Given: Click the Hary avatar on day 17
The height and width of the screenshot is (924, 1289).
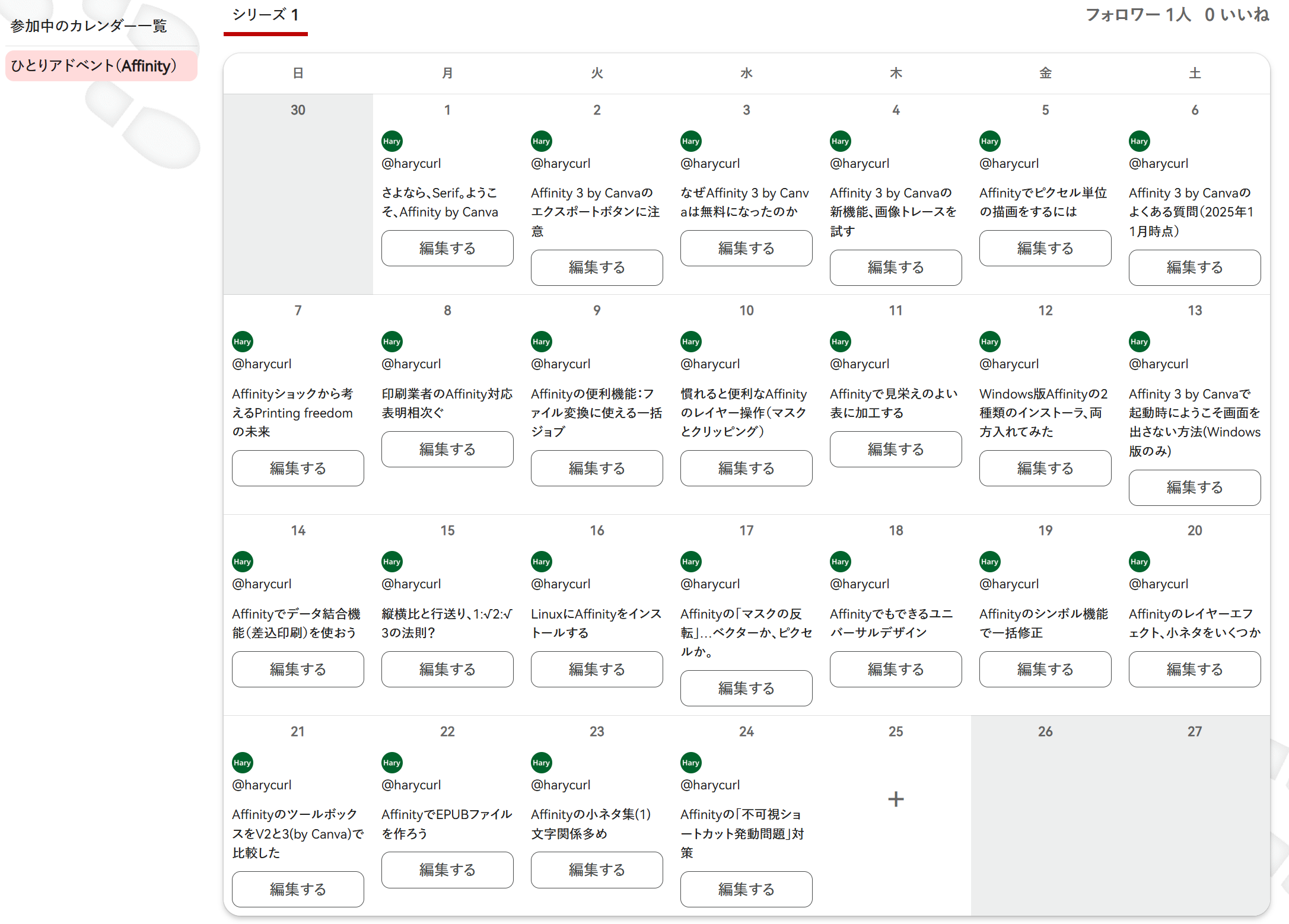Looking at the screenshot, I should coord(690,562).
